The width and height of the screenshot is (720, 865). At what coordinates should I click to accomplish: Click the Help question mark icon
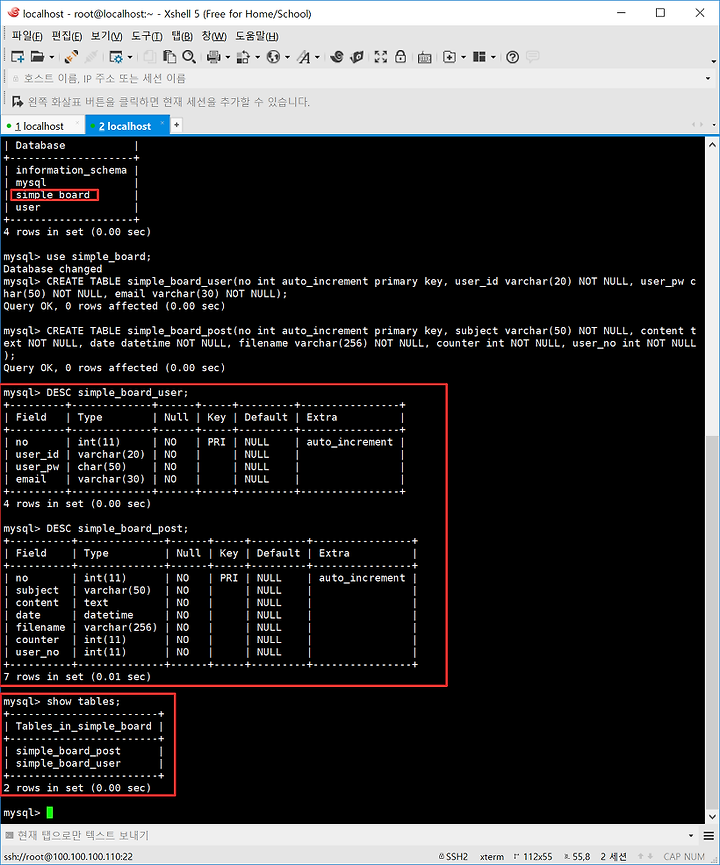click(x=513, y=57)
